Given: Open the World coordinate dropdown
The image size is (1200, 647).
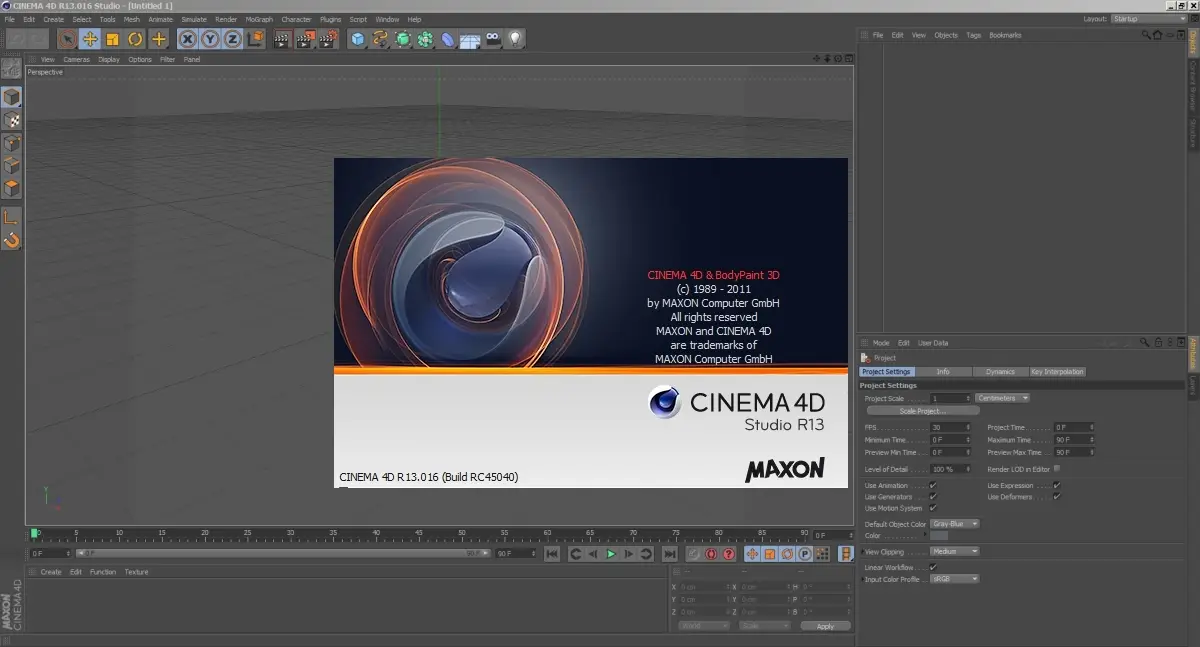Looking at the screenshot, I should tap(704, 626).
